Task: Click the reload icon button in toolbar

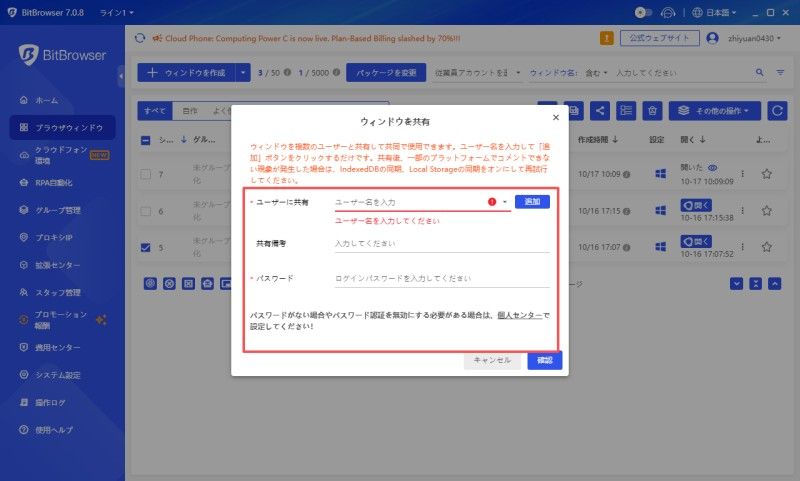Action: [x=777, y=111]
